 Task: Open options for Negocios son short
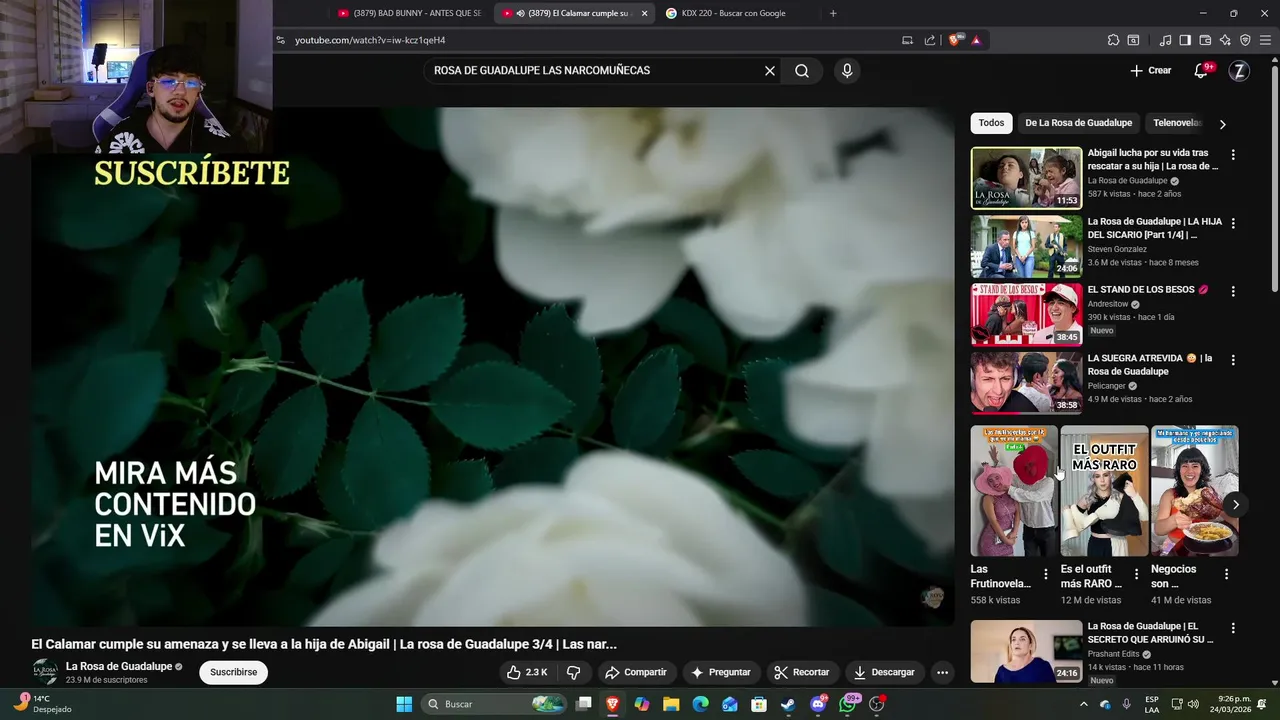(1226, 574)
